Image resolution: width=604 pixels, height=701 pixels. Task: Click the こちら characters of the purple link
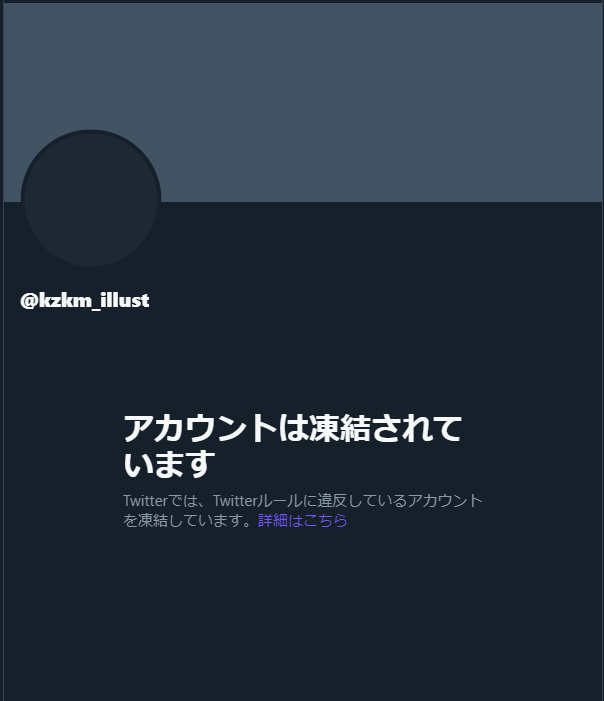pos(325,520)
